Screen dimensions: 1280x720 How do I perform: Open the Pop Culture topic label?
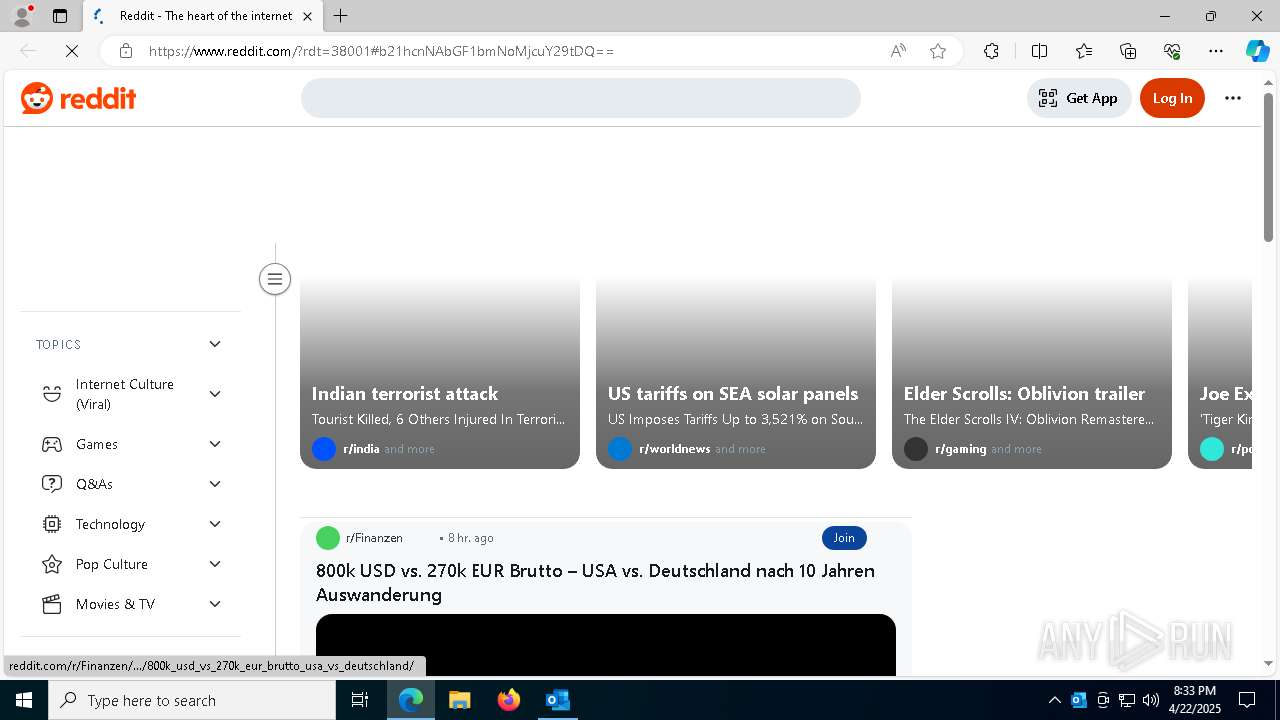(x=112, y=564)
